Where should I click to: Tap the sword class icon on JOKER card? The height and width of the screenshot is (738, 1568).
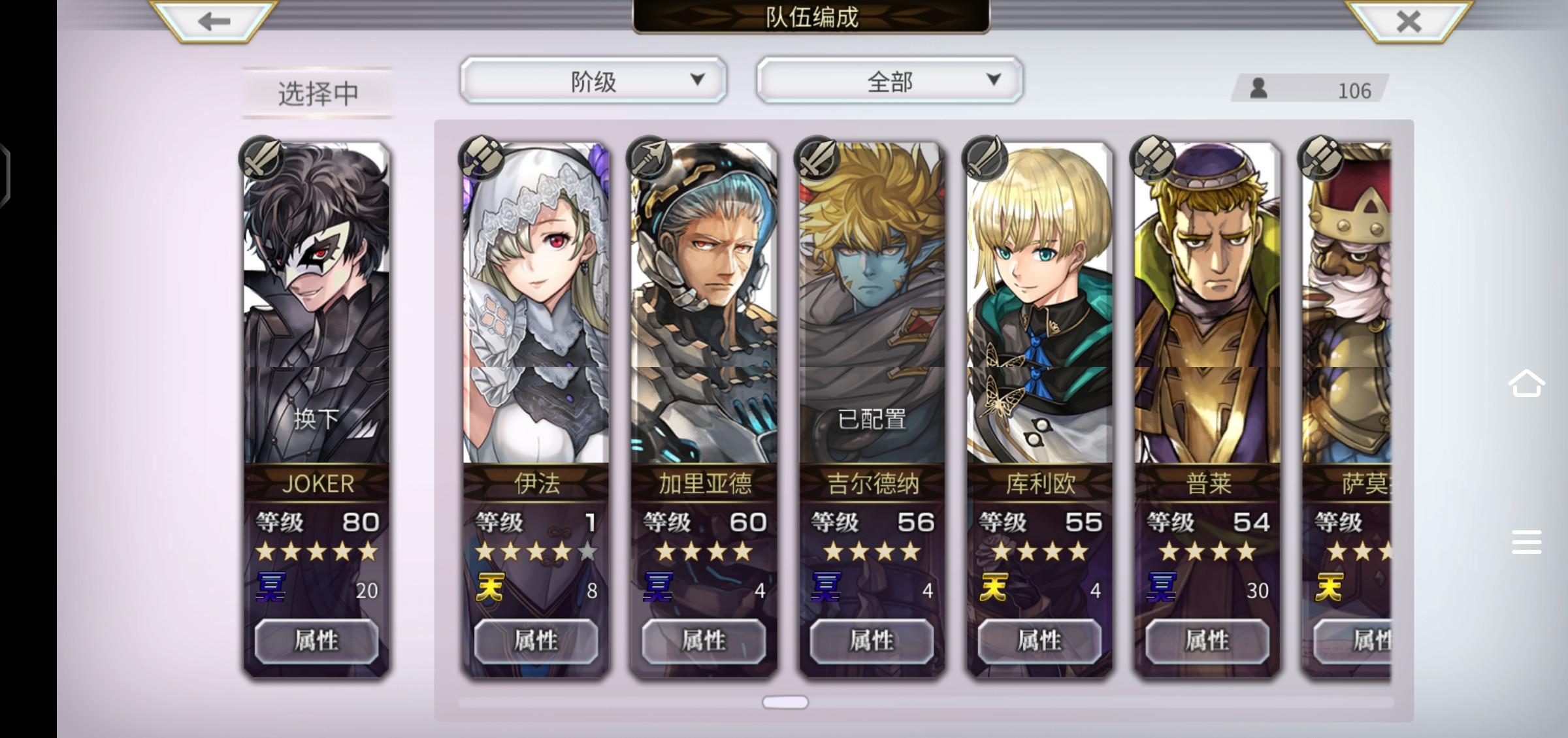point(262,157)
